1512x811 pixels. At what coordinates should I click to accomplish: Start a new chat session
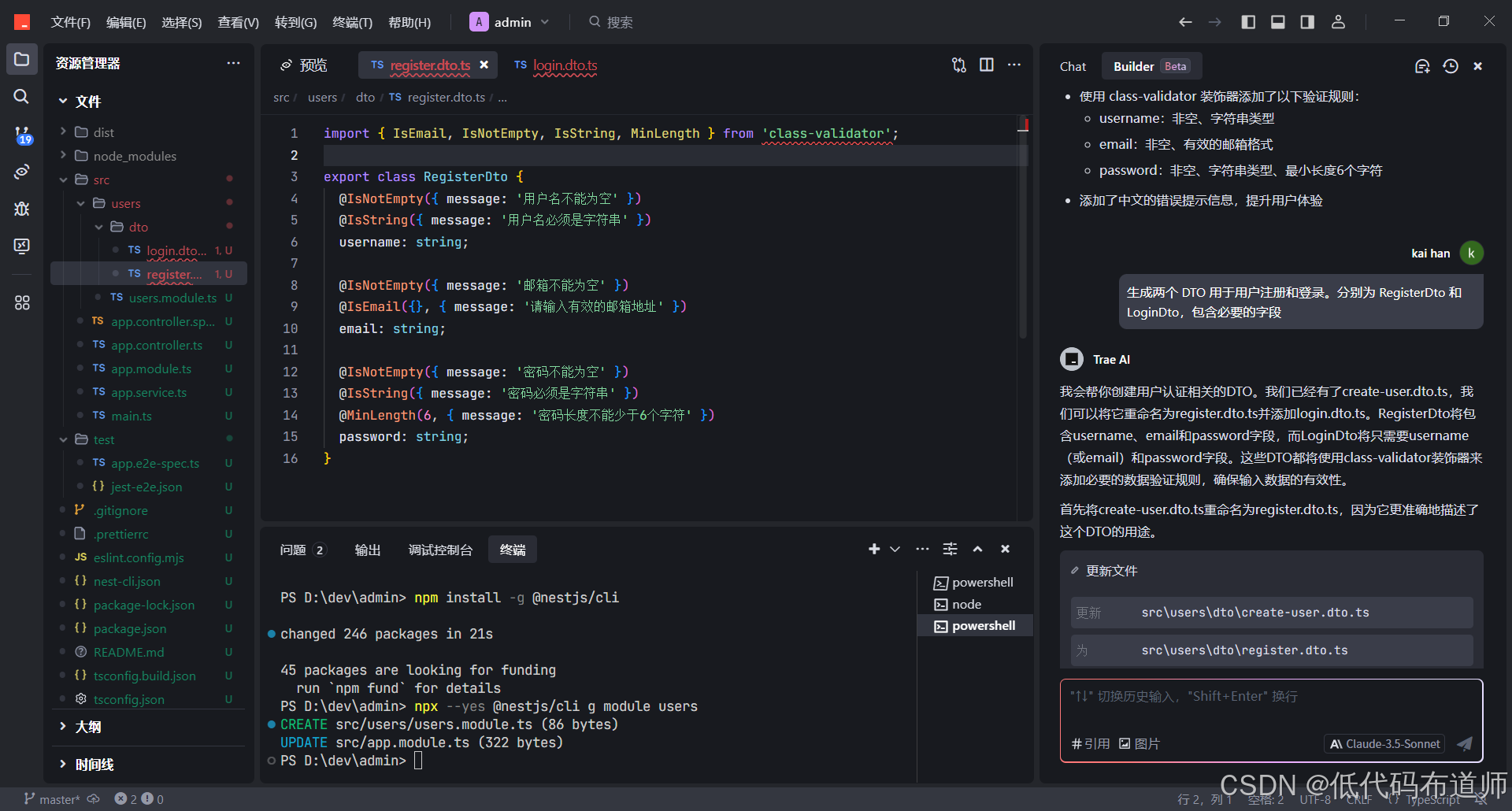click(x=1422, y=66)
